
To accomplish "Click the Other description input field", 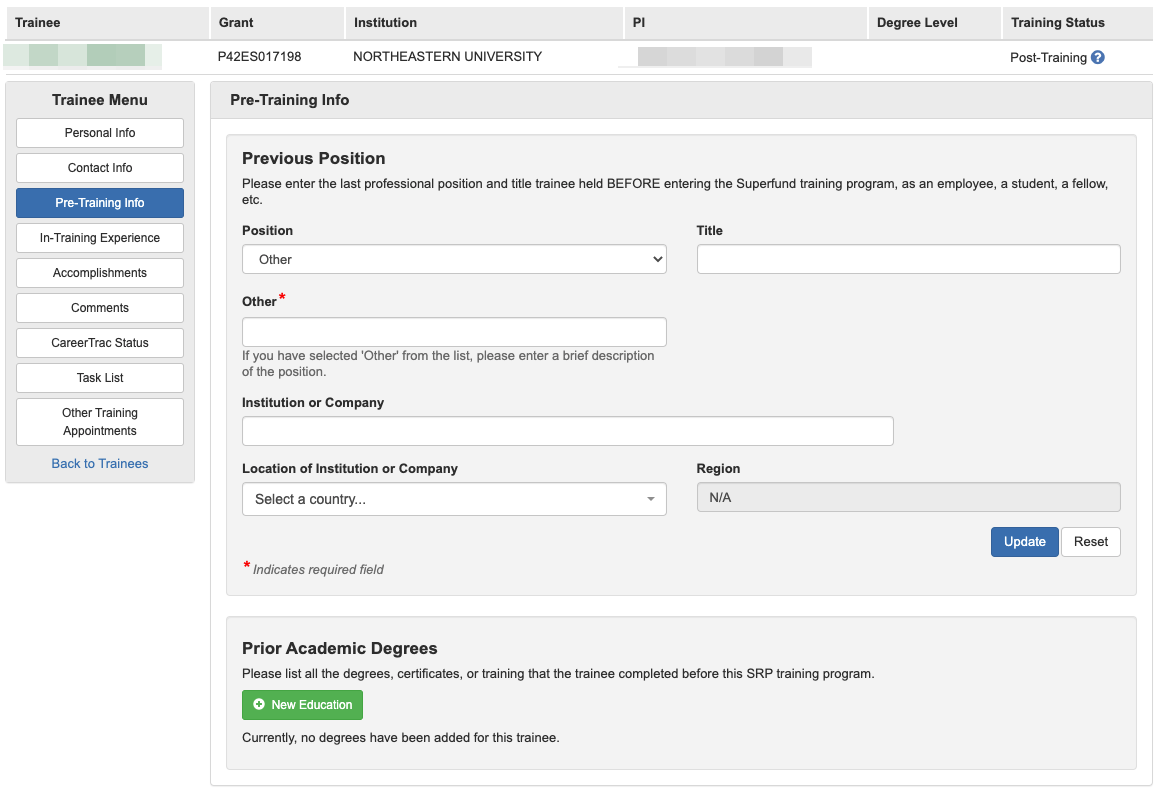I will click(x=454, y=332).
